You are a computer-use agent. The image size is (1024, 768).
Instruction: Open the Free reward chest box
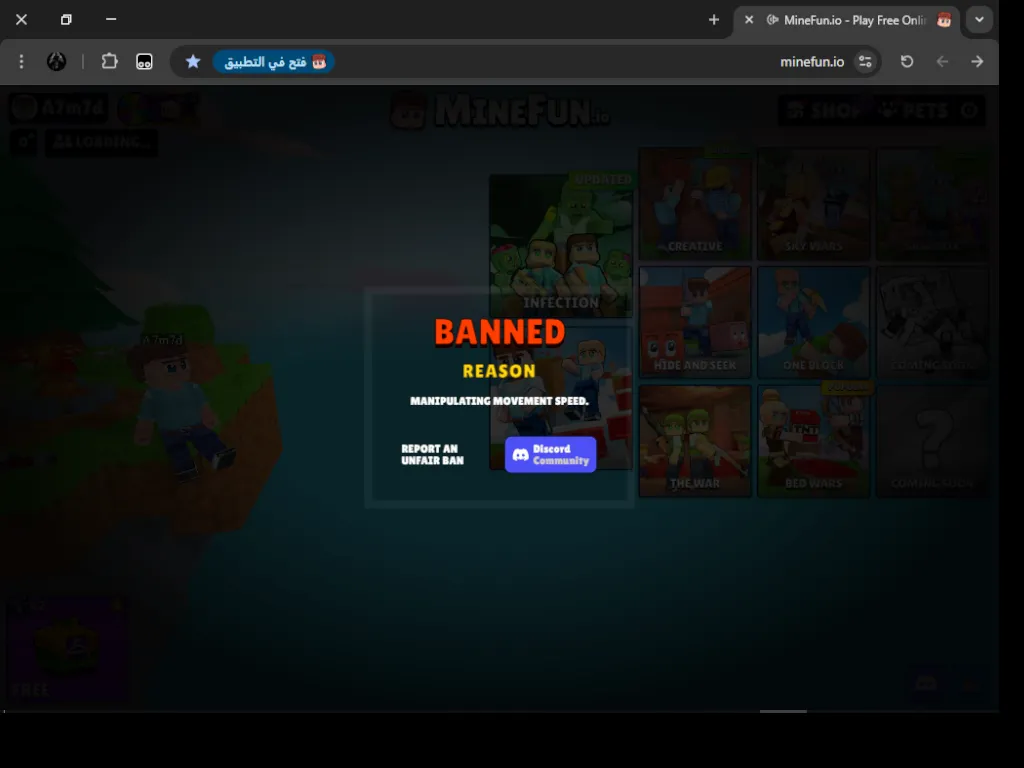coord(66,650)
